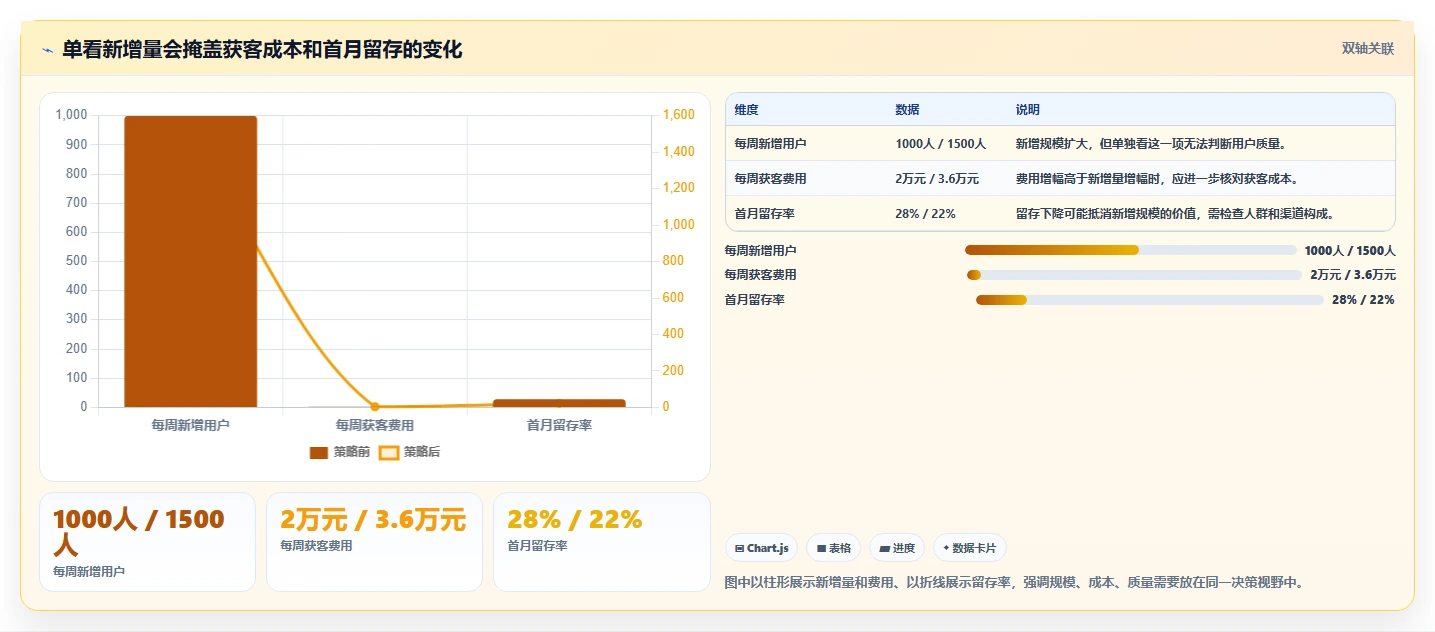Click the 表格 chip
Screen dimensions: 1435x632
point(833,548)
